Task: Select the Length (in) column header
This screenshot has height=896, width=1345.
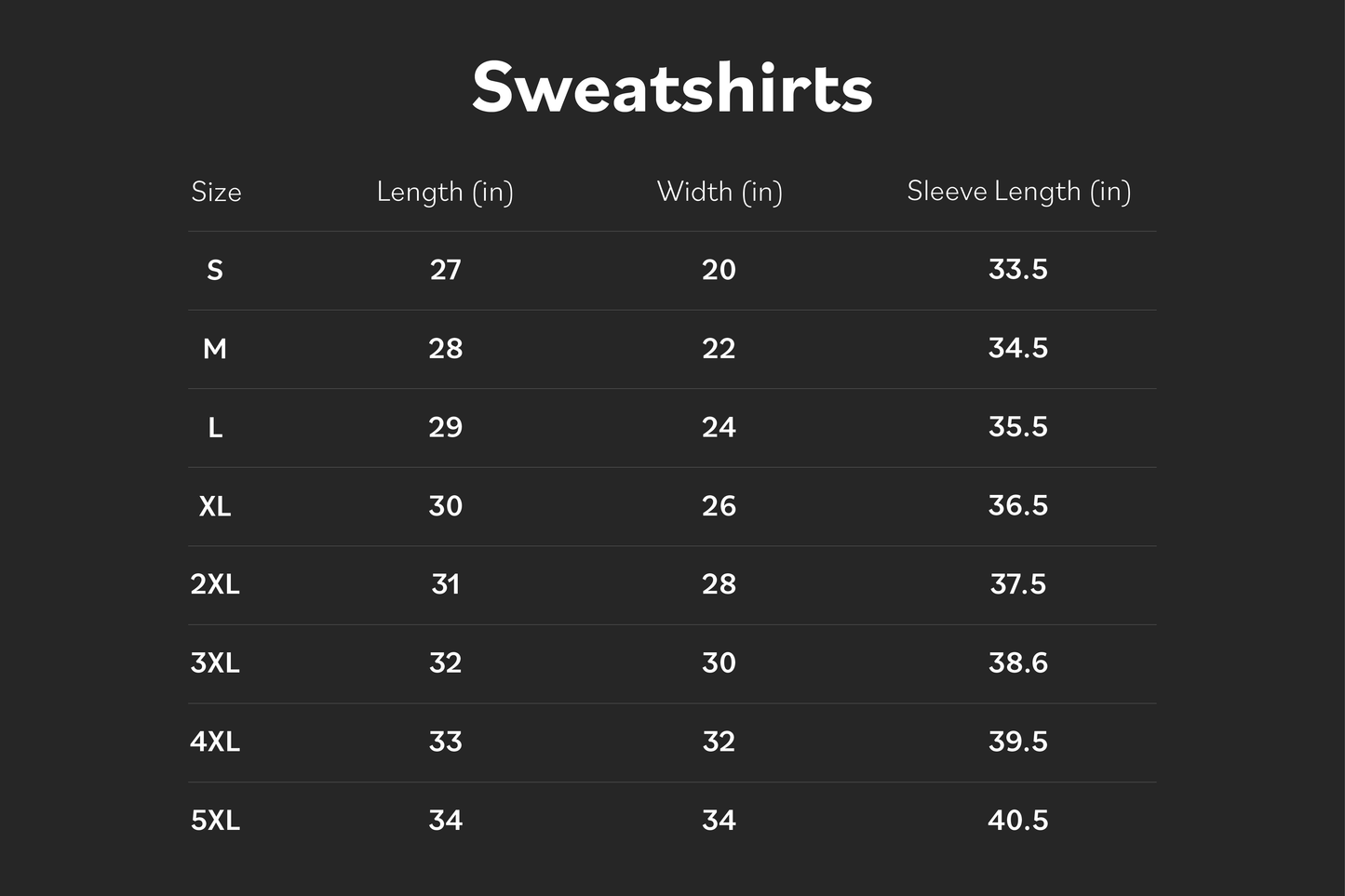Action: pyautogui.click(x=445, y=192)
